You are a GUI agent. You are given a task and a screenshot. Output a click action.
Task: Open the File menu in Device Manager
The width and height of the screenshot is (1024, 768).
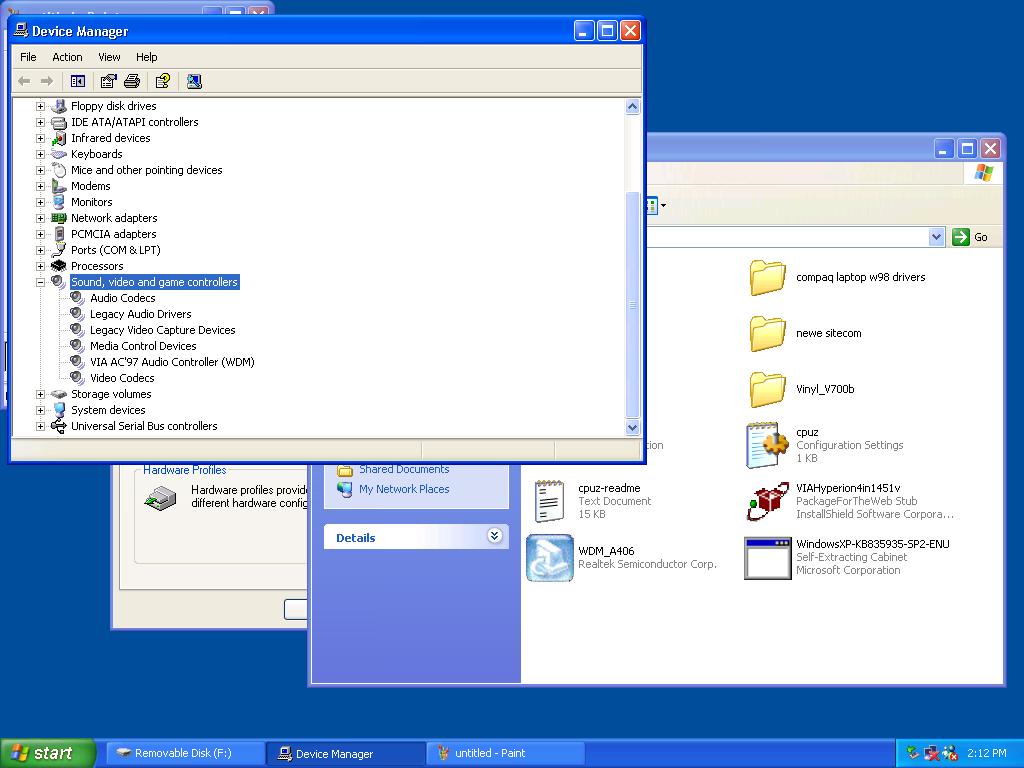28,57
